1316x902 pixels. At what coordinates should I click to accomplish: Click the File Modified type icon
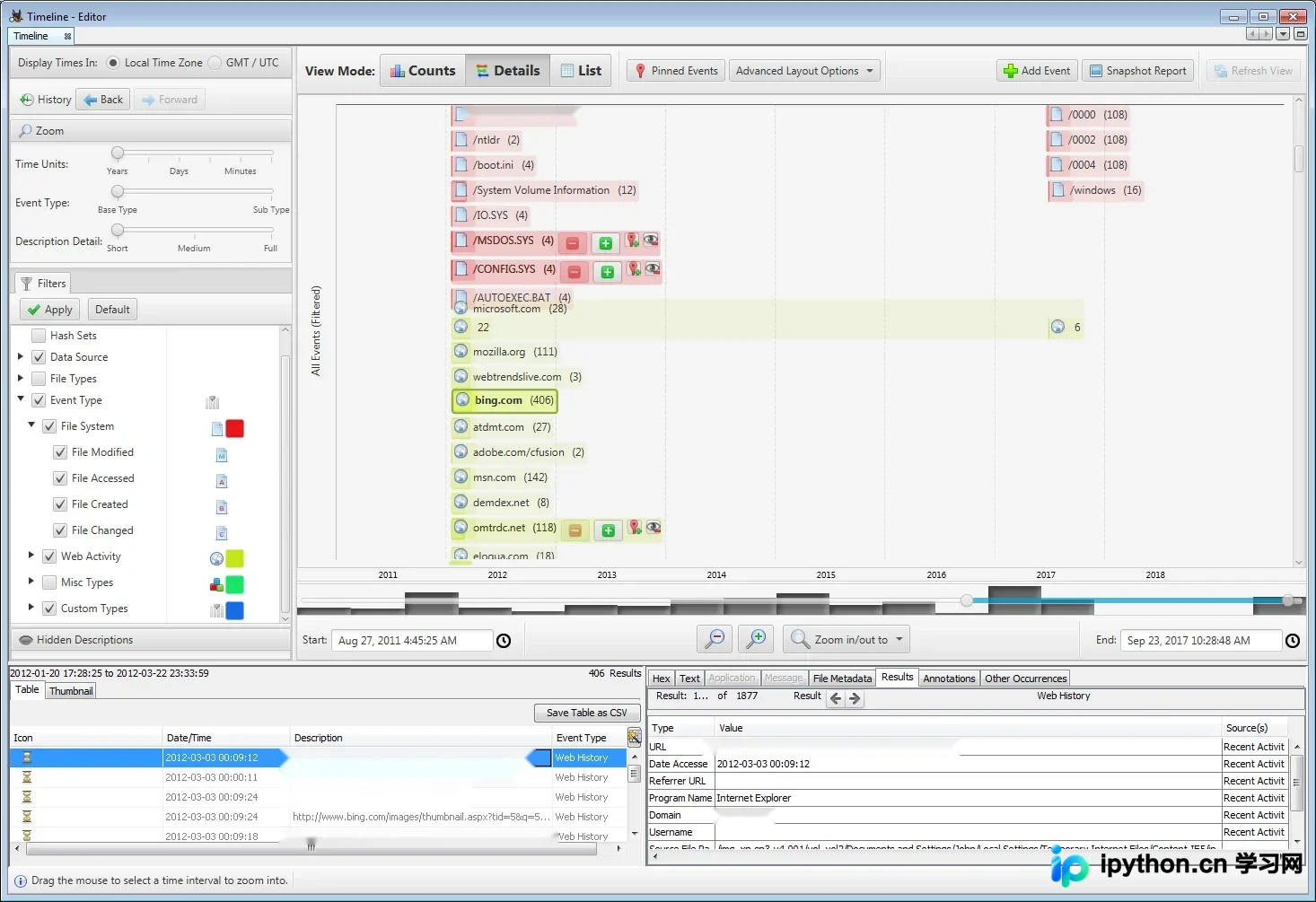click(222, 455)
